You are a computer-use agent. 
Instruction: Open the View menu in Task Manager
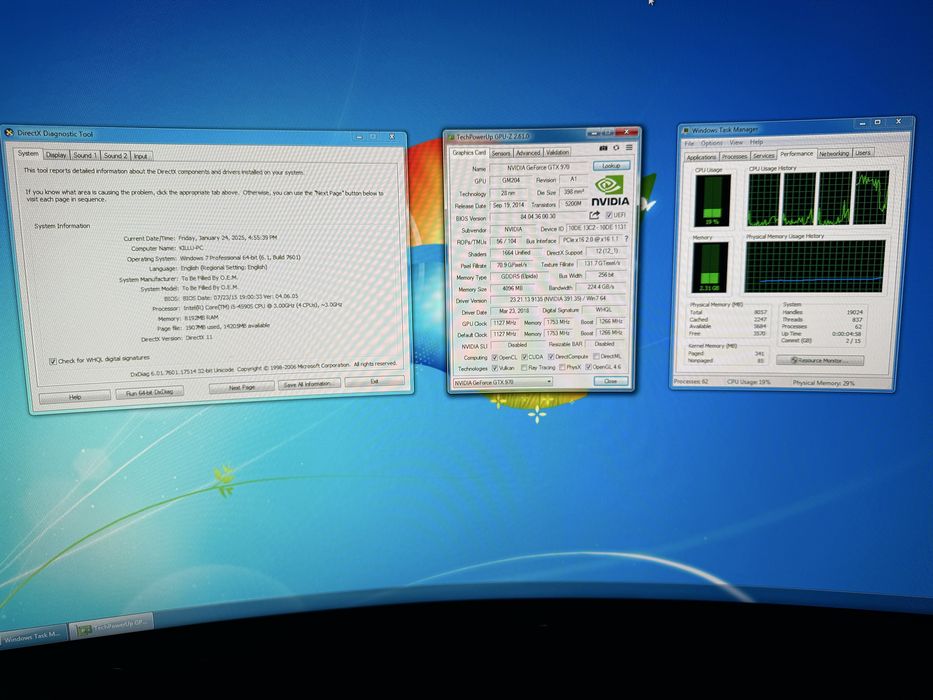click(736, 142)
